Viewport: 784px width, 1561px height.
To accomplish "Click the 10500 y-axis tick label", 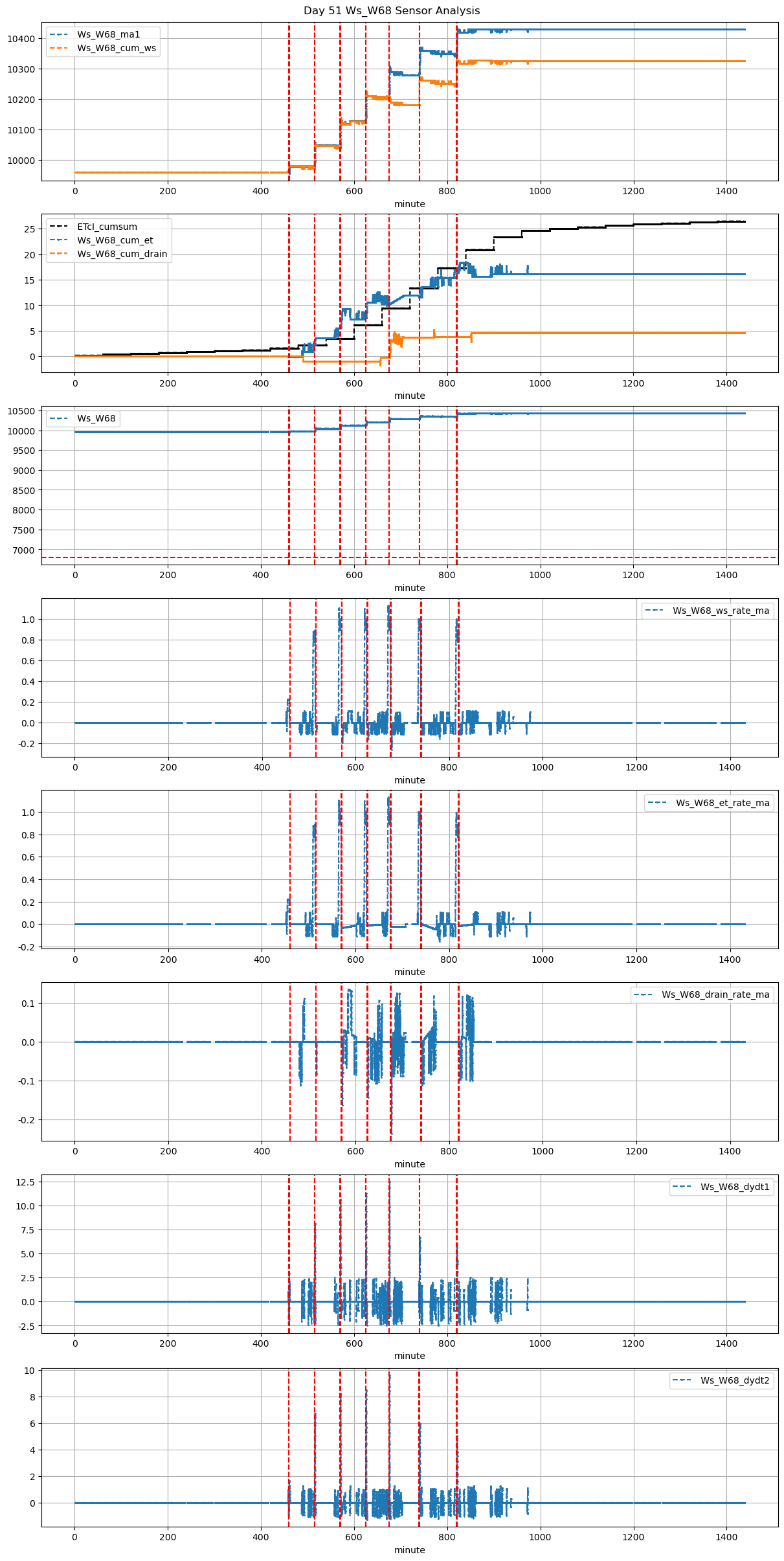I will pyautogui.click(x=21, y=411).
